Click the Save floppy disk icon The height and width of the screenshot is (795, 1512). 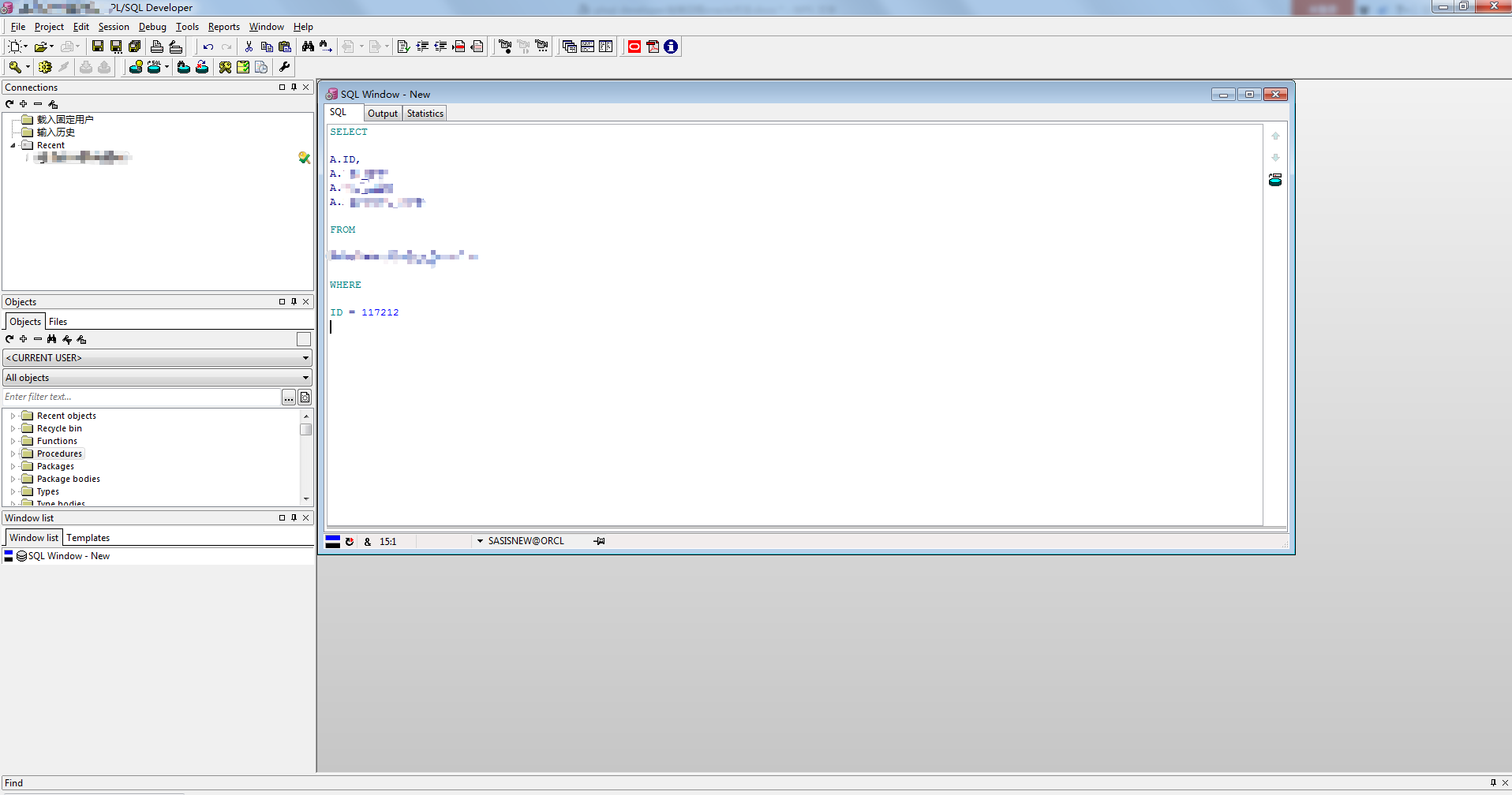coord(98,47)
